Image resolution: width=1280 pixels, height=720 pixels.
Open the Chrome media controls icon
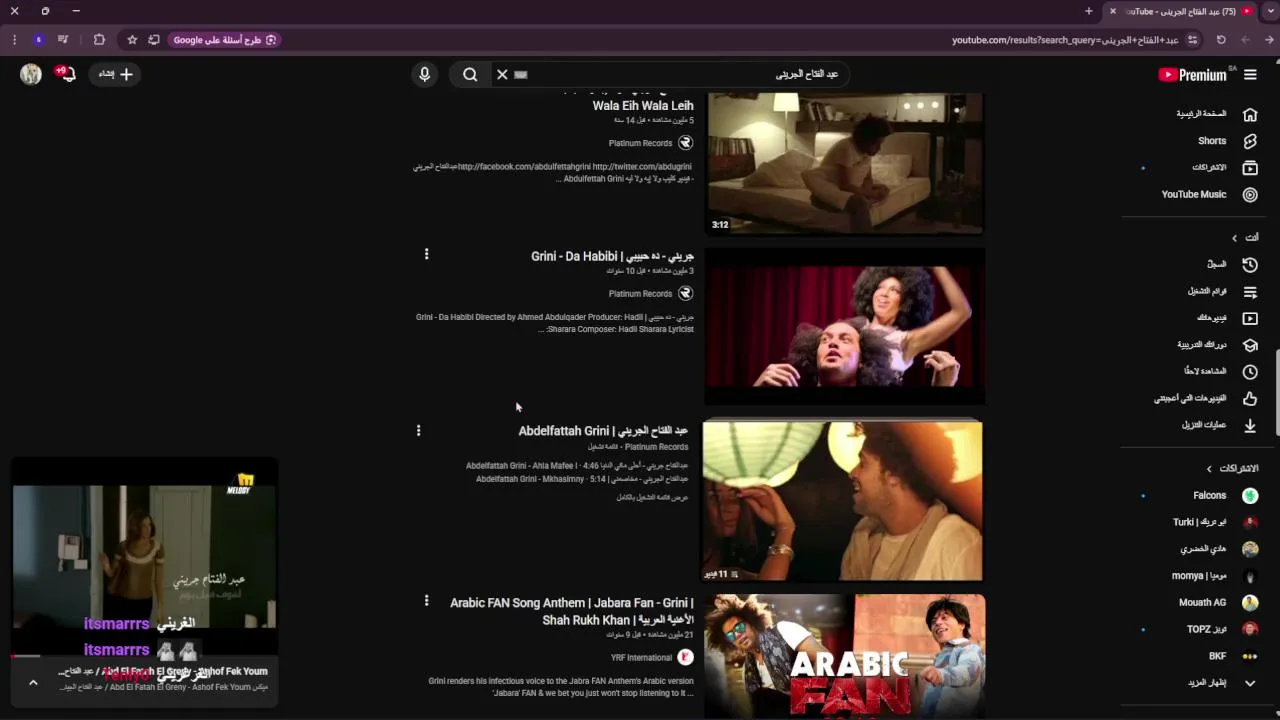point(63,40)
